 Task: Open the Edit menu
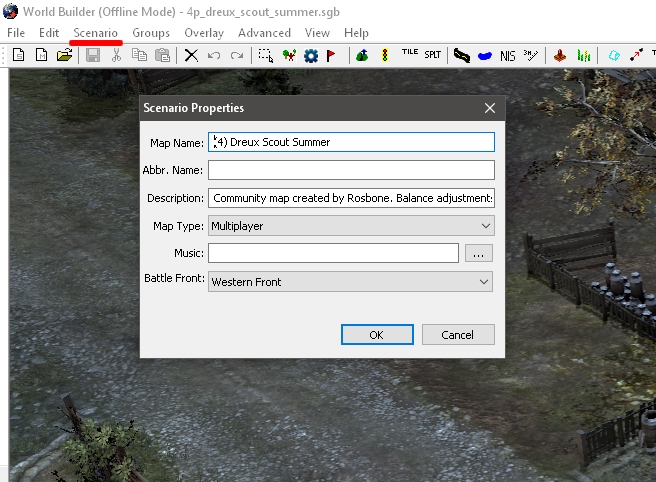49,33
